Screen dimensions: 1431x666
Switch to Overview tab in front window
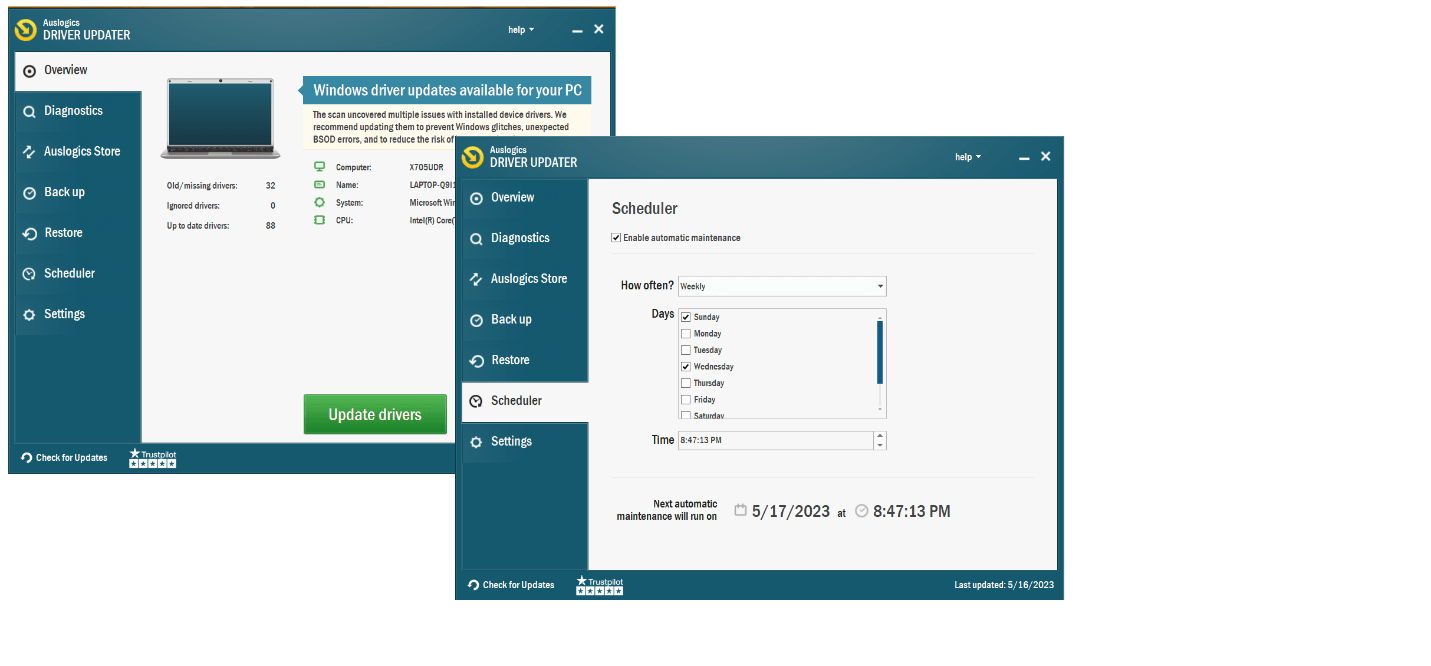[x=512, y=198]
